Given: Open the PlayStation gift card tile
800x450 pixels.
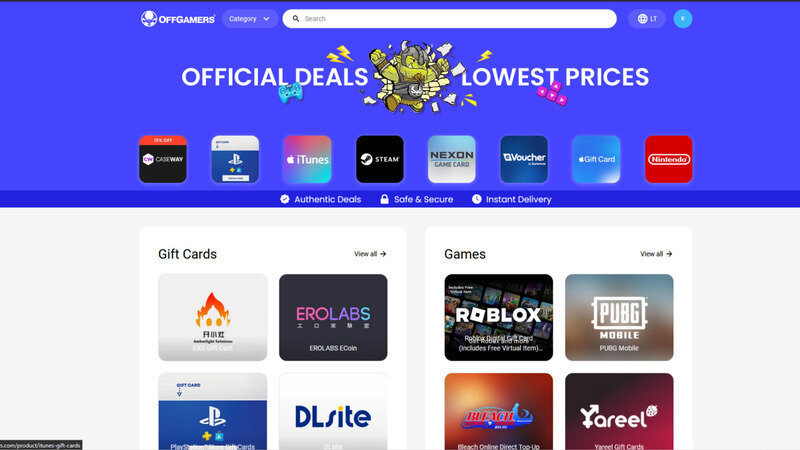Looking at the screenshot, I should pos(235,159).
